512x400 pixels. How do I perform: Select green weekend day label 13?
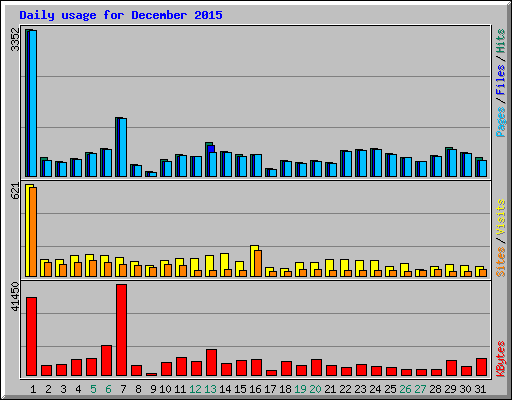click(x=210, y=389)
